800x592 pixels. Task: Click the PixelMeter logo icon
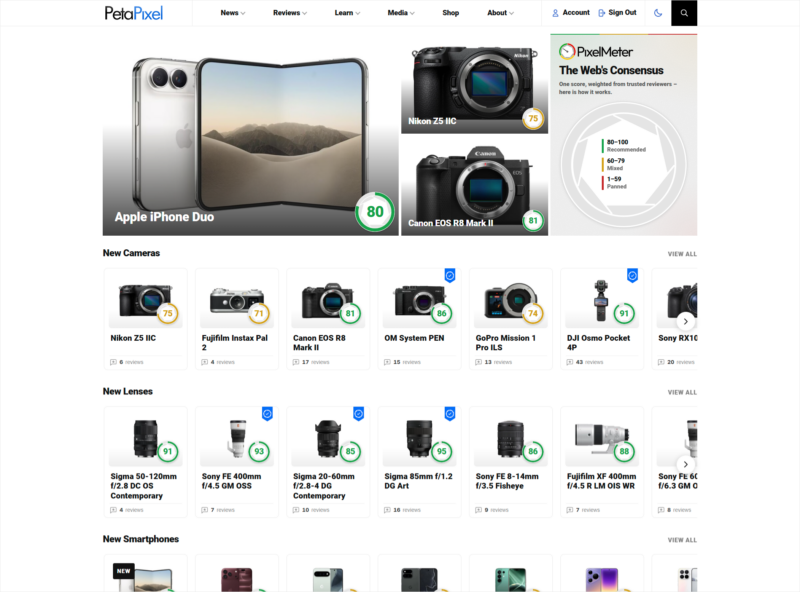pos(567,52)
